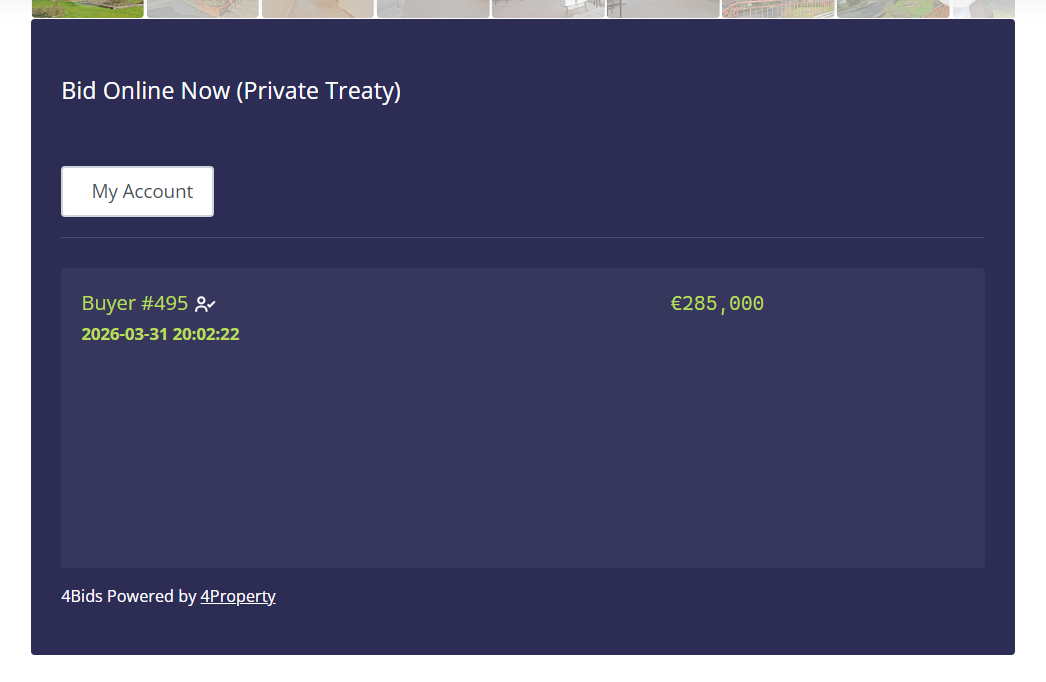Screen dimensions: 1046x682
Task: Open the sixth thumbnail left of orange railing
Action: click(663, 8)
